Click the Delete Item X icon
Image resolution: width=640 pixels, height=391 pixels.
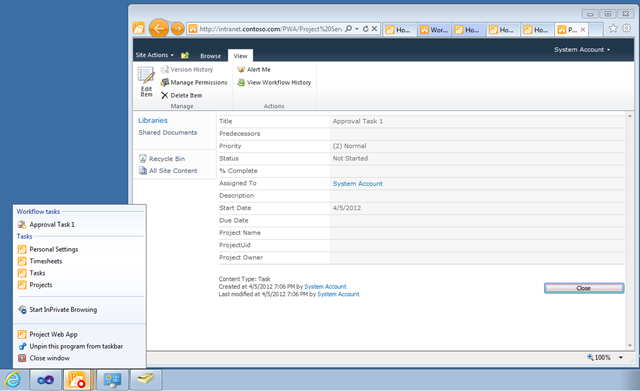pyautogui.click(x=164, y=96)
